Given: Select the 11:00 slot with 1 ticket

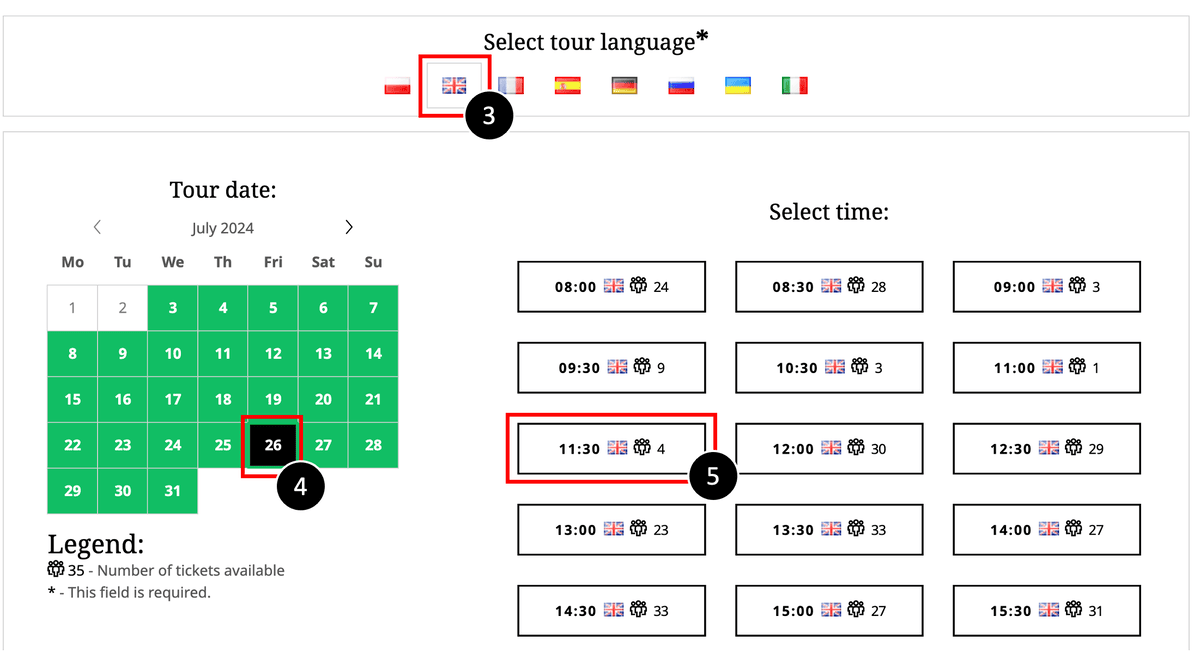Looking at the screenshot, I should [1047, 368].
